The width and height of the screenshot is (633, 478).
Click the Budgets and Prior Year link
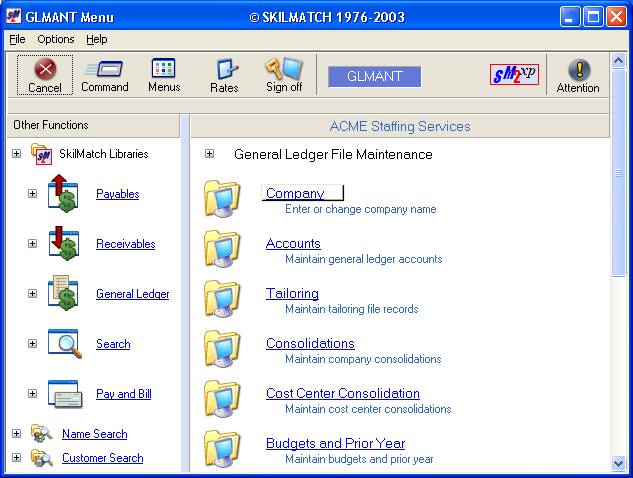pyautogui.click(x=335, y=443)
